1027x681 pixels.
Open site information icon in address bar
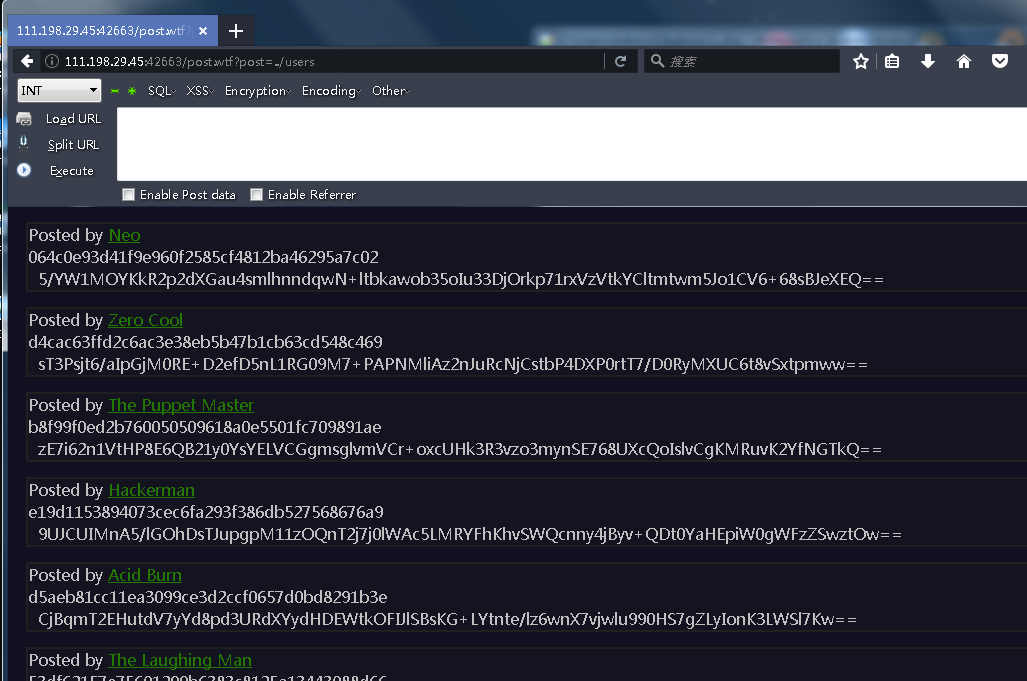click(x=52, y=62)
